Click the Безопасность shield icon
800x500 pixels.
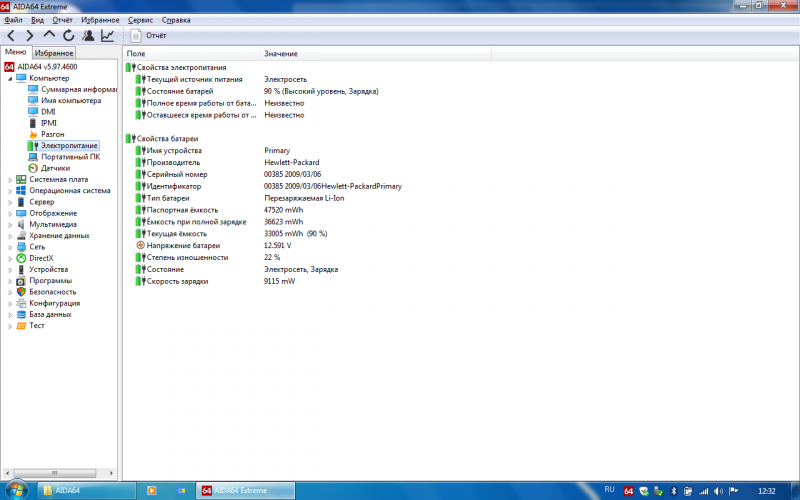21,292
